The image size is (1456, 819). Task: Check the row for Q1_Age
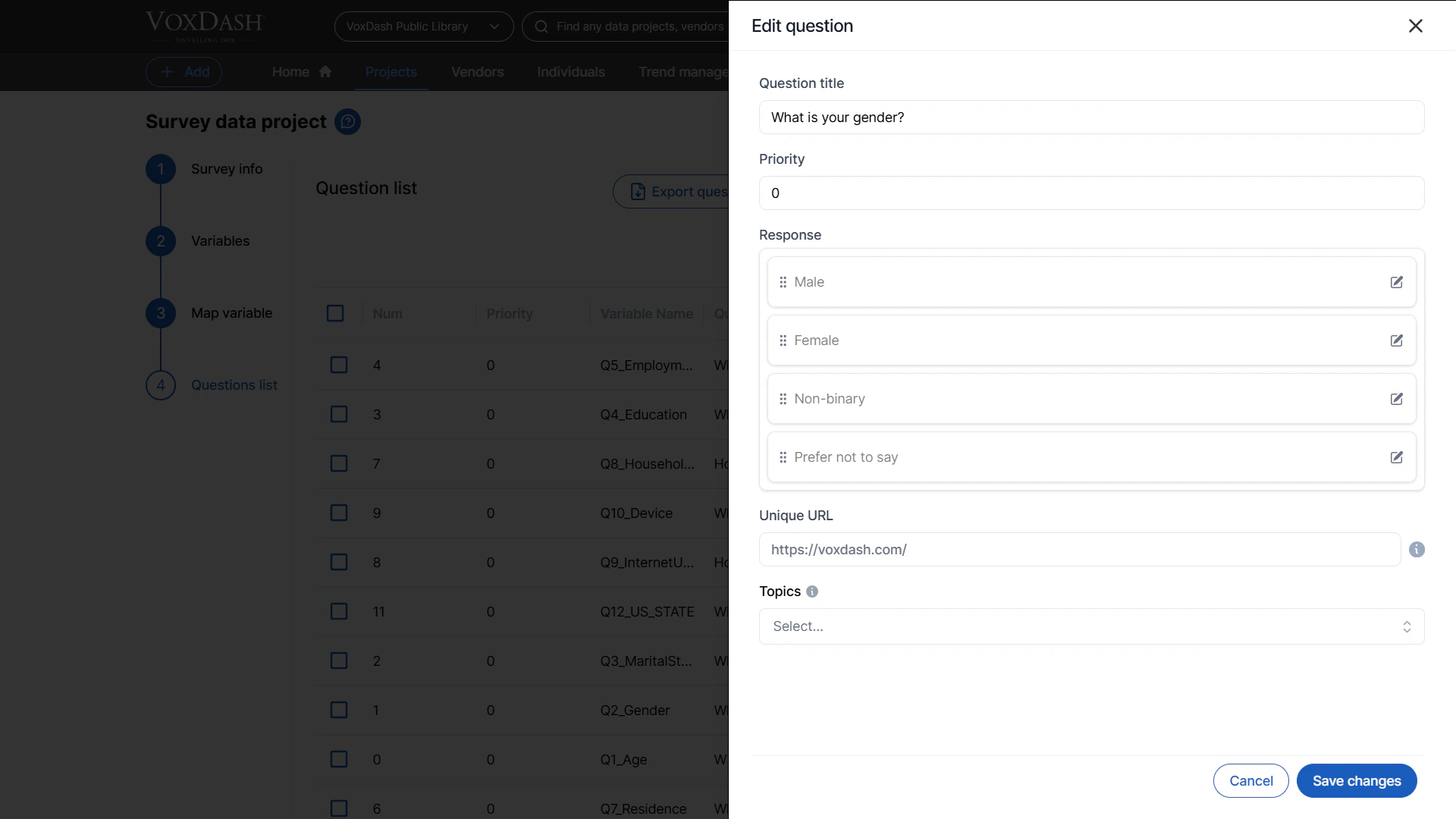339,759
